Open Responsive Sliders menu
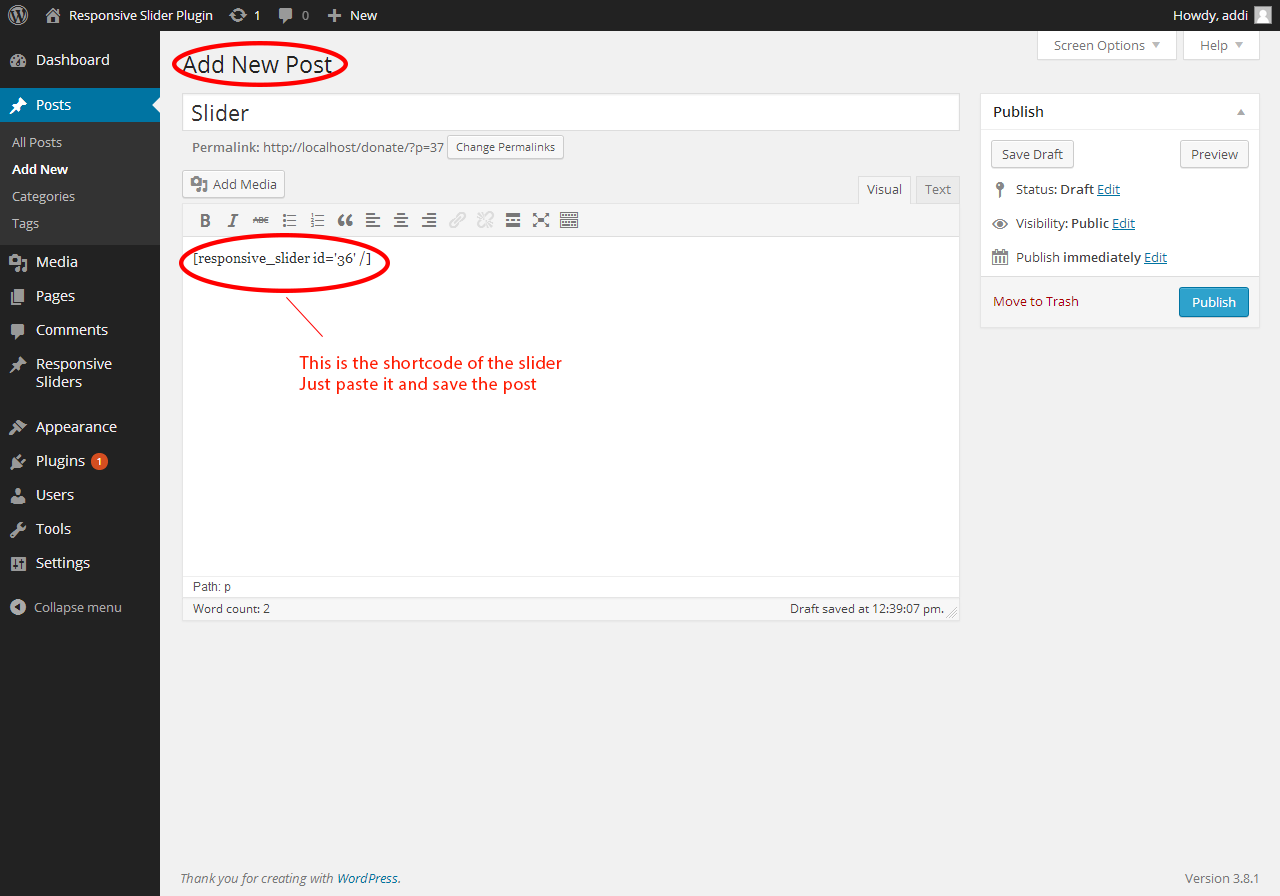 80,373
